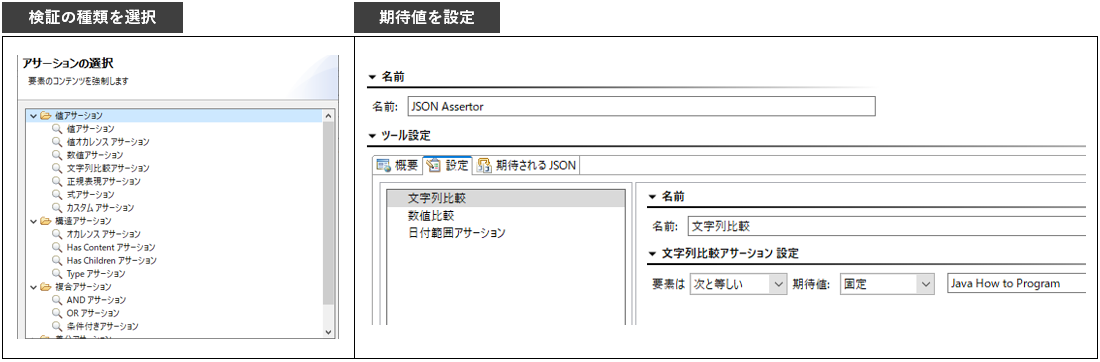Select Has Content アサーション tree item
This screenshot has width=1100, height=362.
[x=111, y=248]
